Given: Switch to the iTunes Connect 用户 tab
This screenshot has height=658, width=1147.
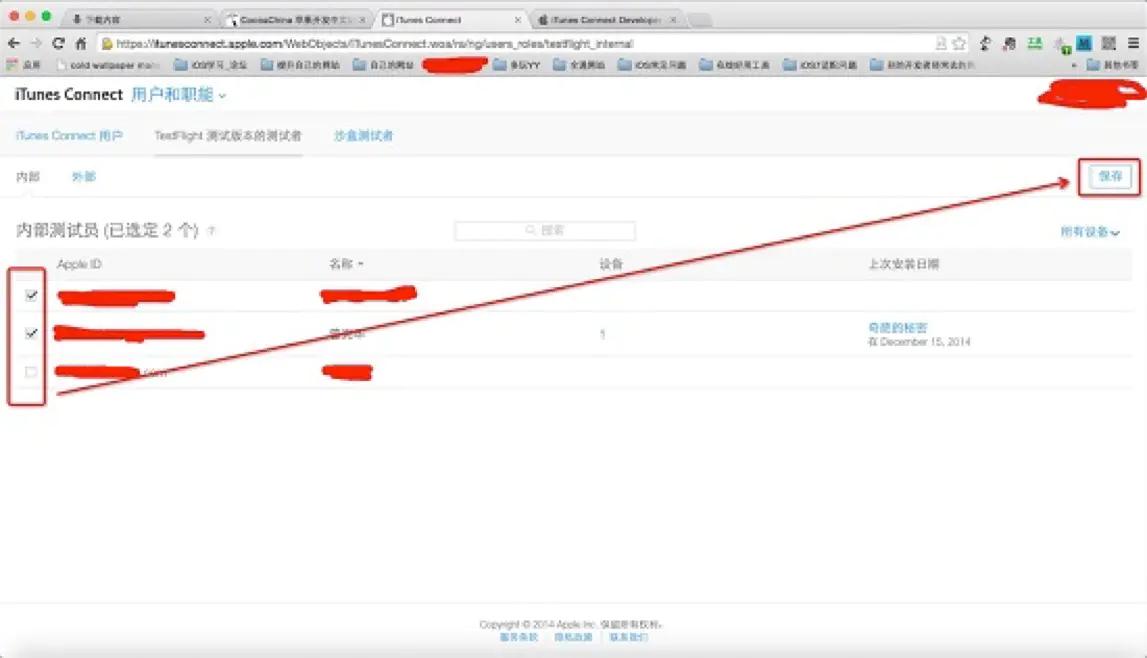Looking at the screenshot, I should click(x=69, y=135).
